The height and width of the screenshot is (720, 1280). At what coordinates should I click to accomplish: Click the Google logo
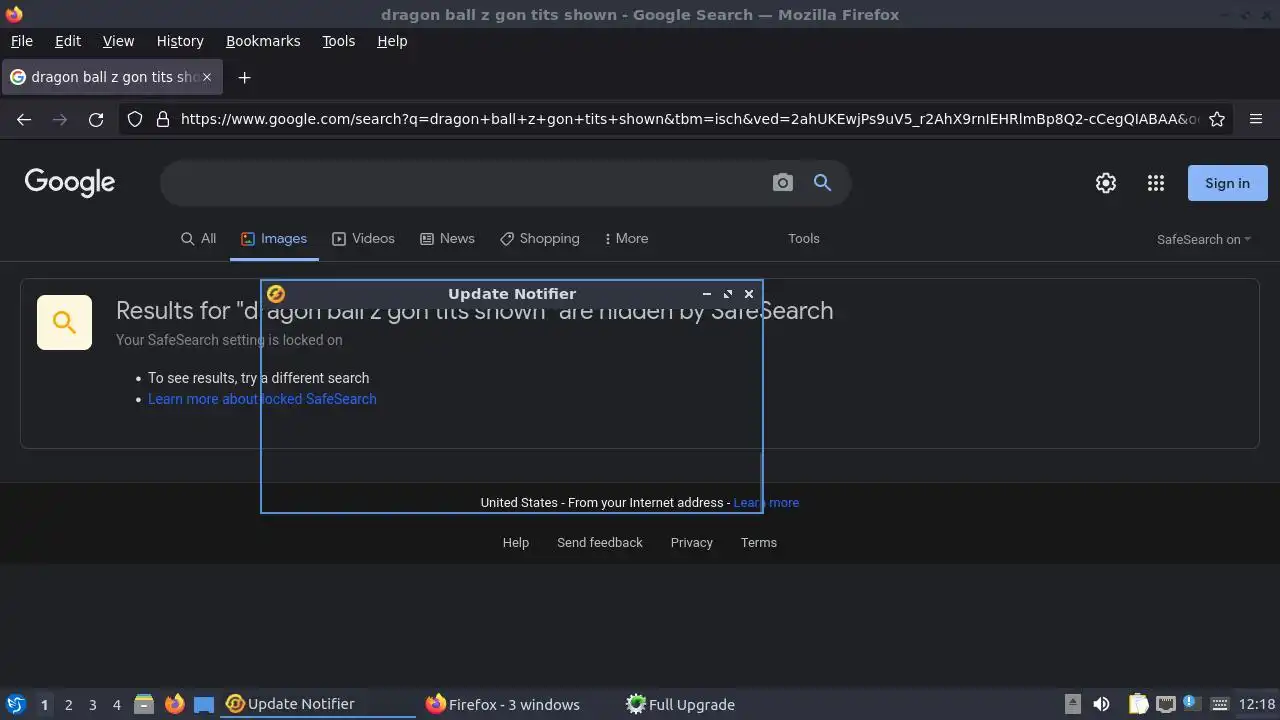70,182
